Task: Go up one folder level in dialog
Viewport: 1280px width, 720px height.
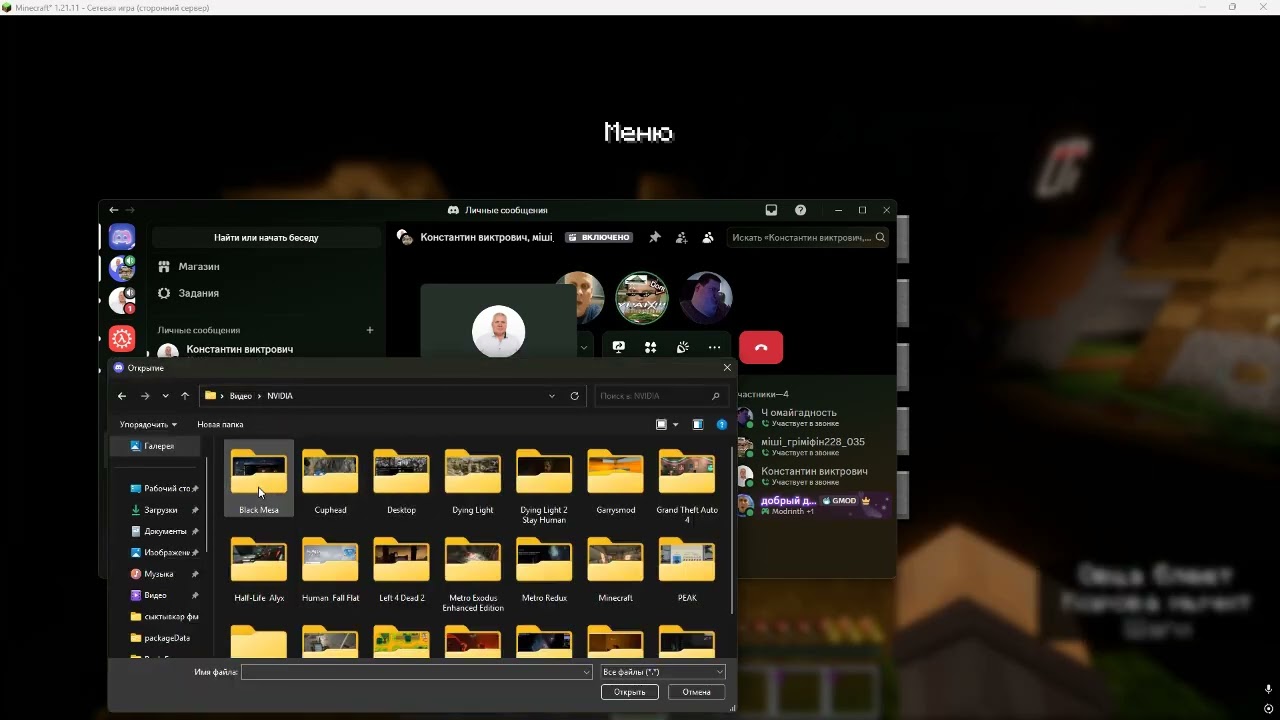Action: point(185,396)
